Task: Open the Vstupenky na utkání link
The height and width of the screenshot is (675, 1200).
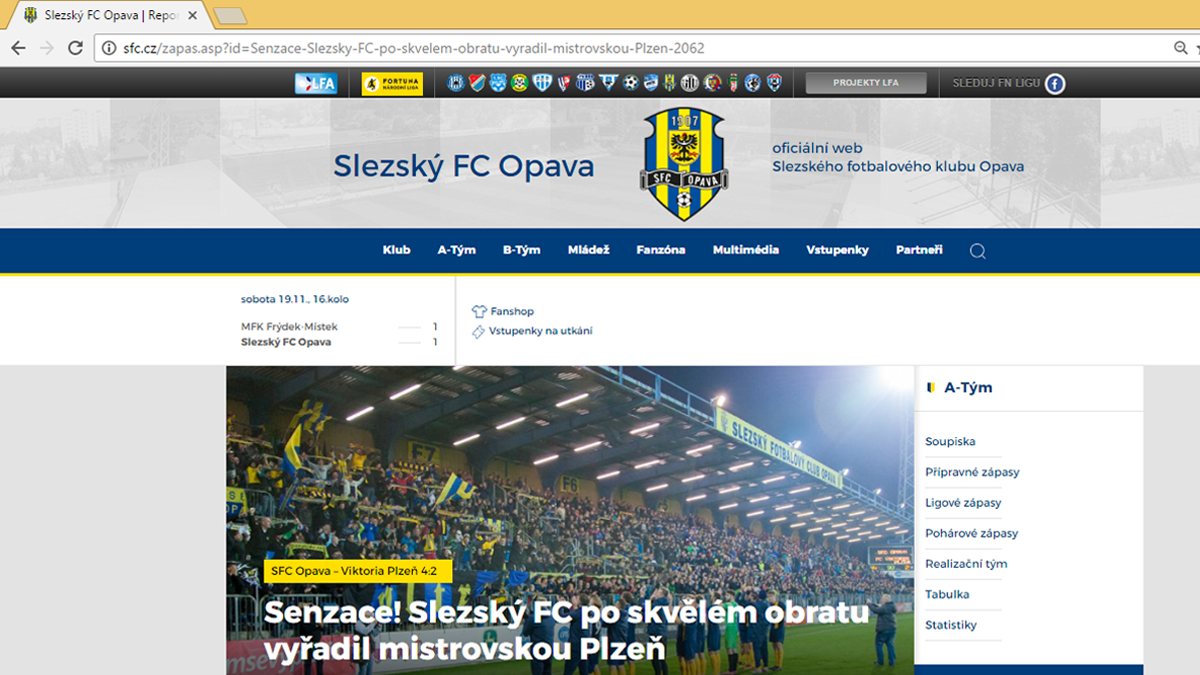Action: (540, 331)
